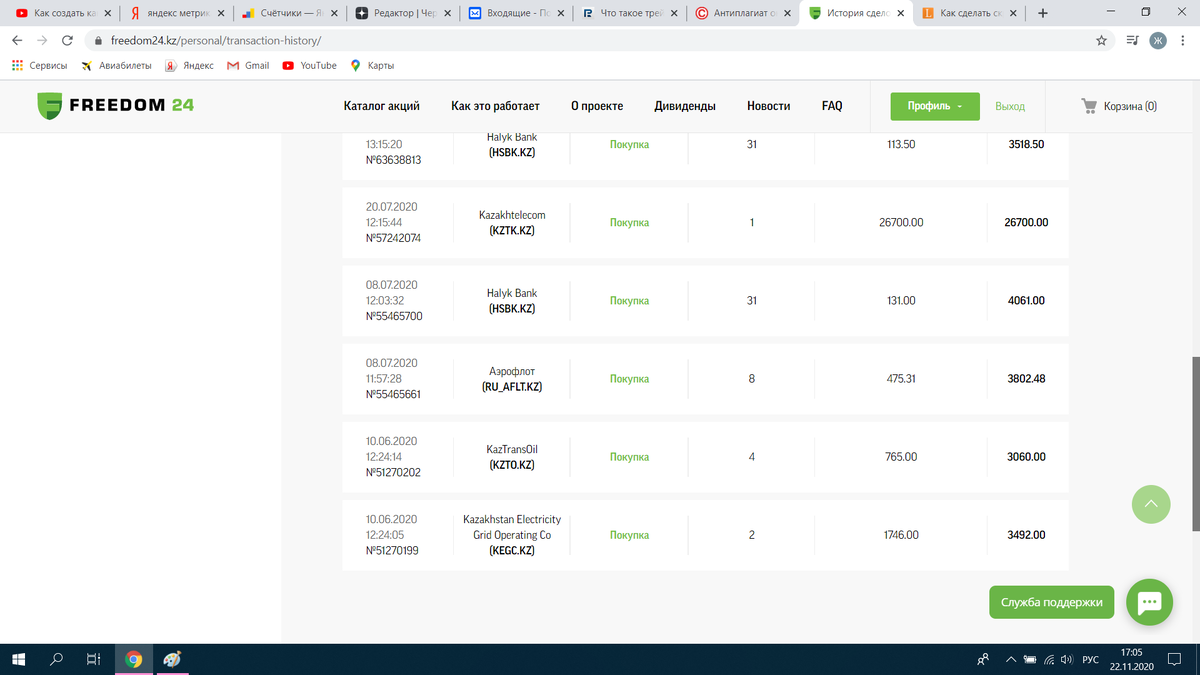The width and height of the screenshot is (1200, 675).
Task: Open the media control icon in toolbar
Action: (x=1131, y=41)
